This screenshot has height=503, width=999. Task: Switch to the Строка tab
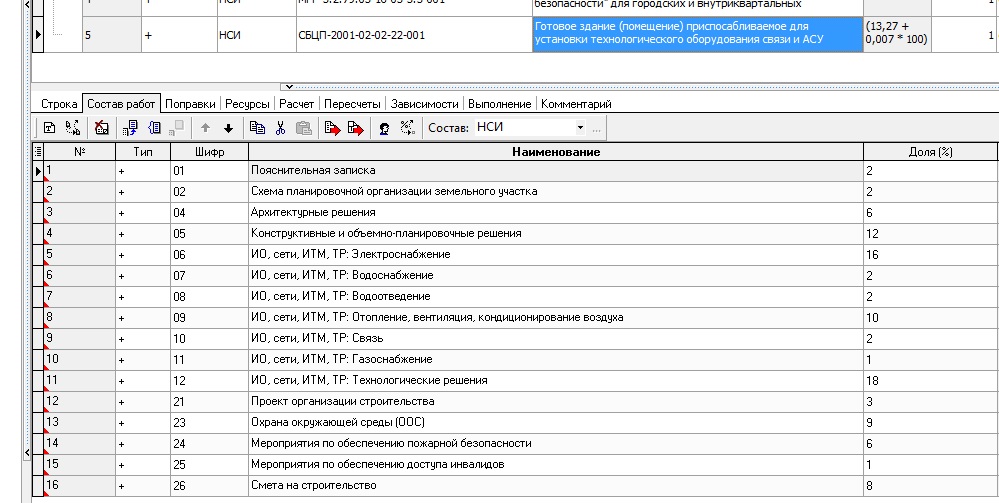point(59,104)
